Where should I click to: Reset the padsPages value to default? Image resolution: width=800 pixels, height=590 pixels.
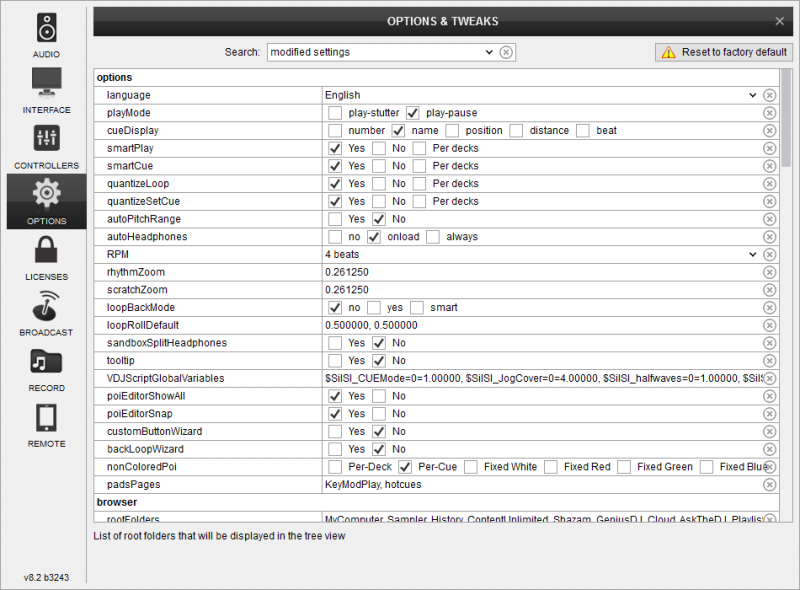point(769,484)
